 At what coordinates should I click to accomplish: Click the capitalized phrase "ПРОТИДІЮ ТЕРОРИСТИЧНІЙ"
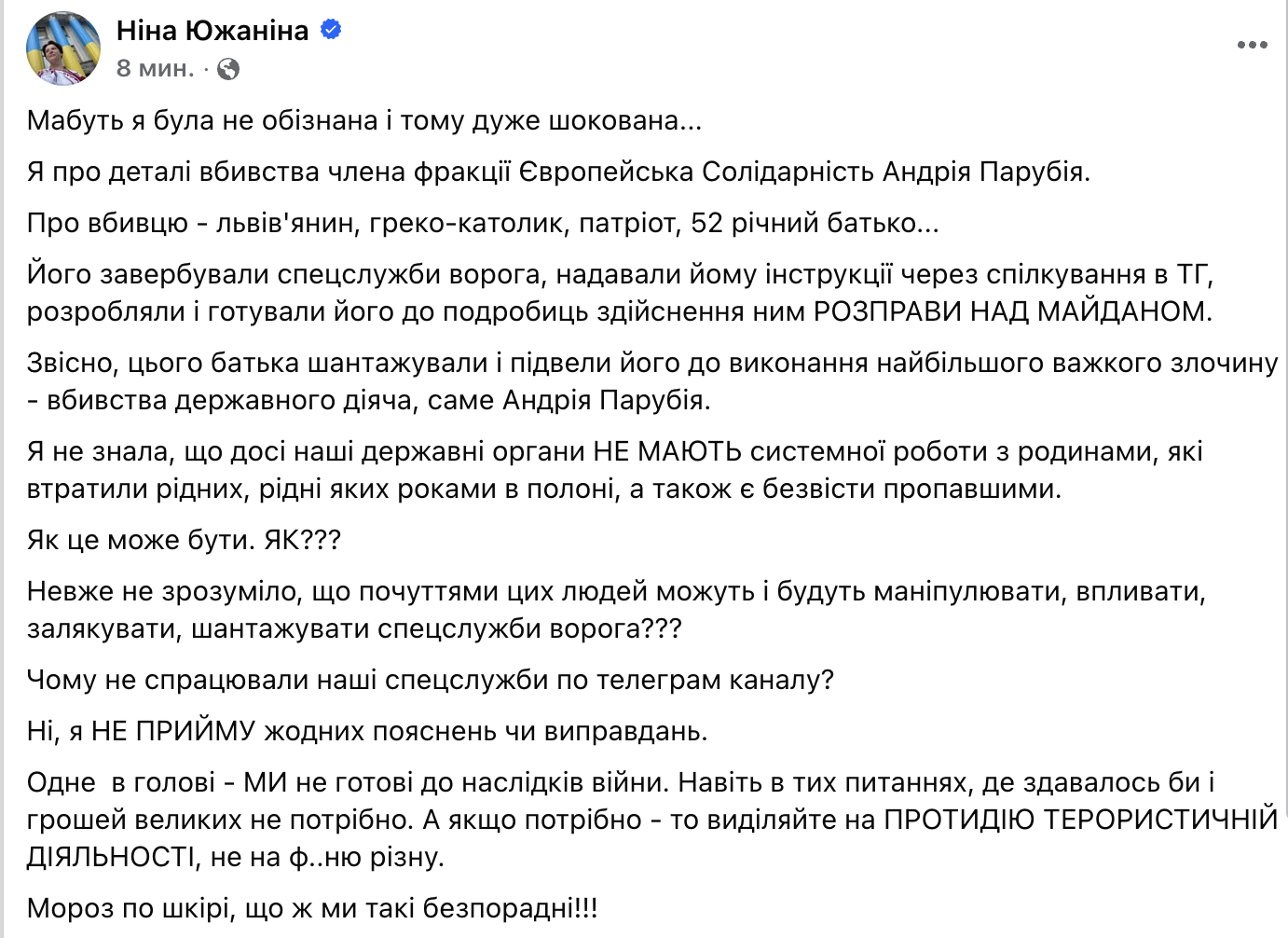1080,820
